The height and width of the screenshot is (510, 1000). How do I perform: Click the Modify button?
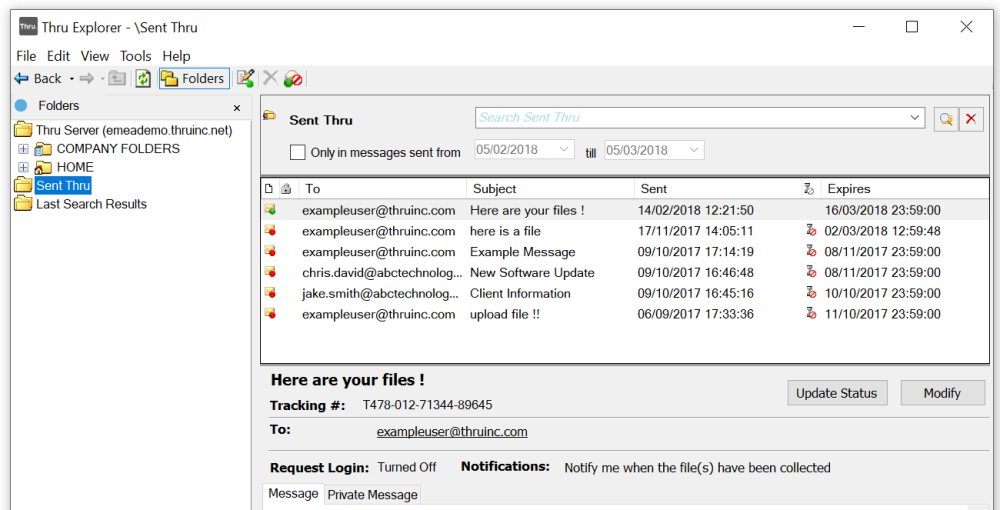pos(942,393)
